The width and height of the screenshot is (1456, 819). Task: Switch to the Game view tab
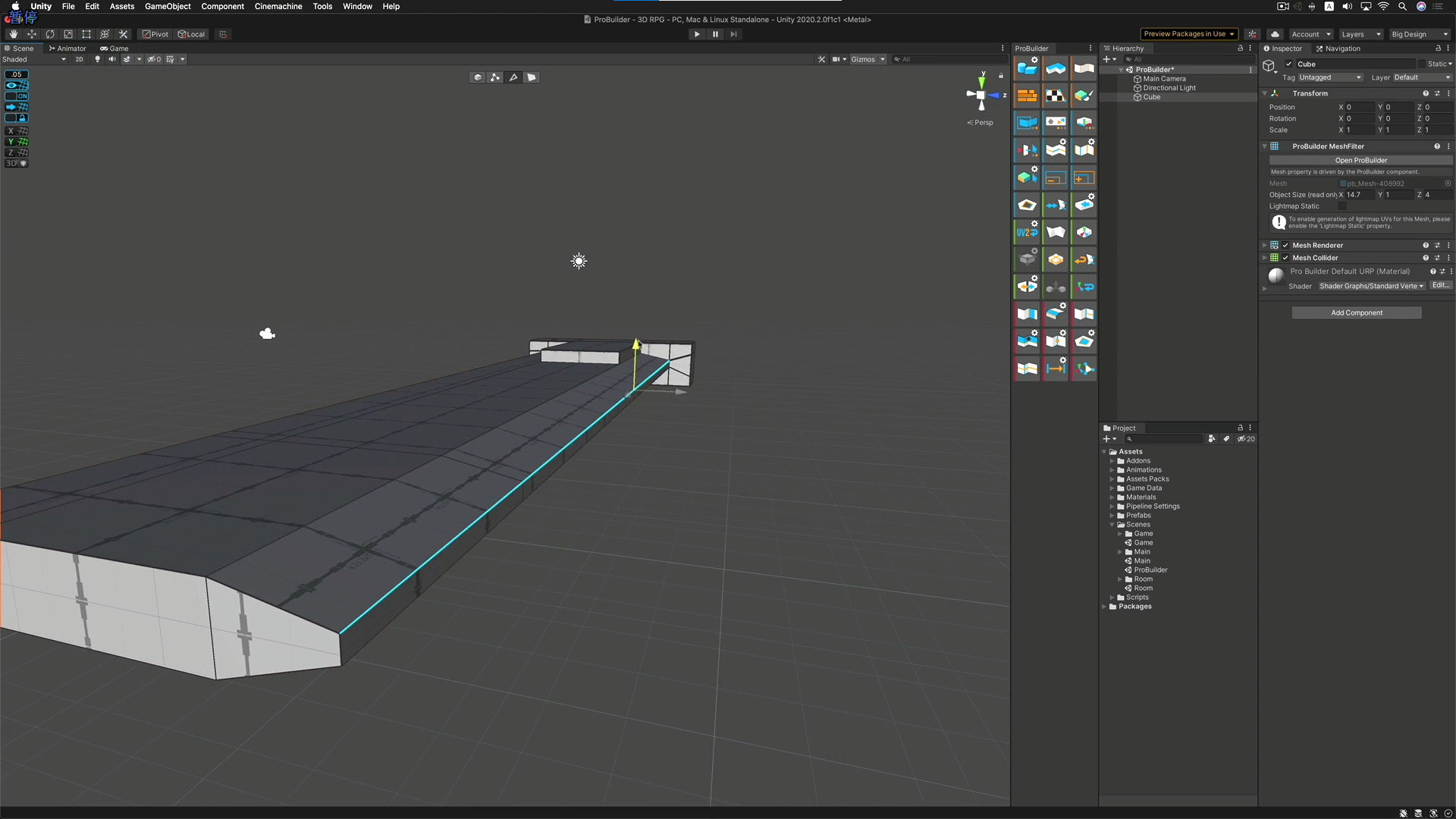point(115,49)
